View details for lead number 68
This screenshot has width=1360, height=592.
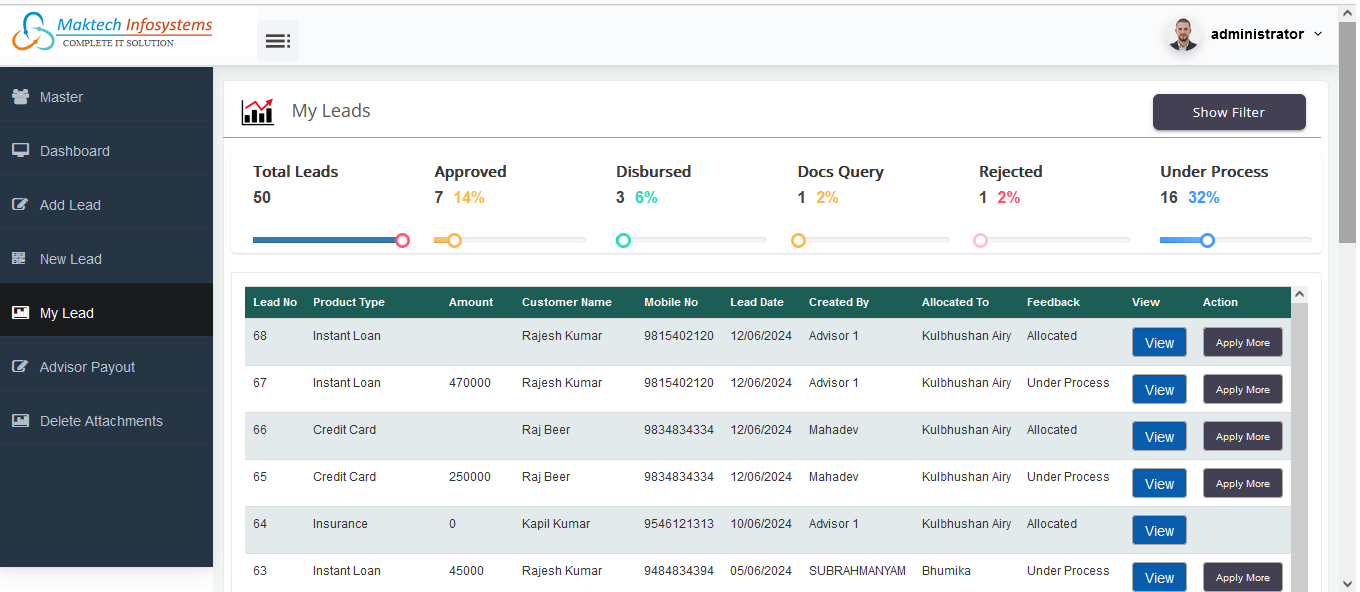coord(1159,342)
